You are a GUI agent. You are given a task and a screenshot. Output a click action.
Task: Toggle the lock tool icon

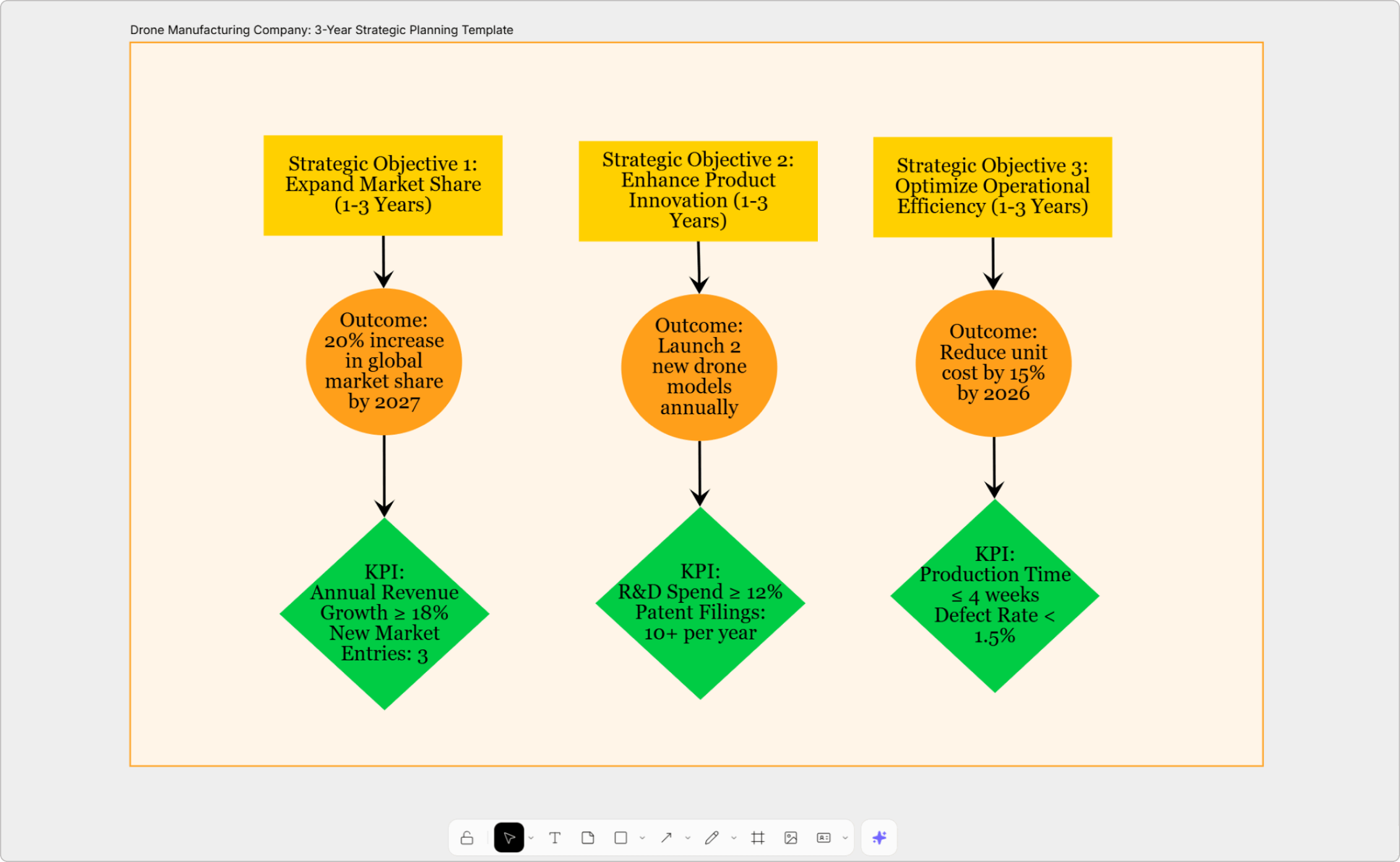pos(467,838)
